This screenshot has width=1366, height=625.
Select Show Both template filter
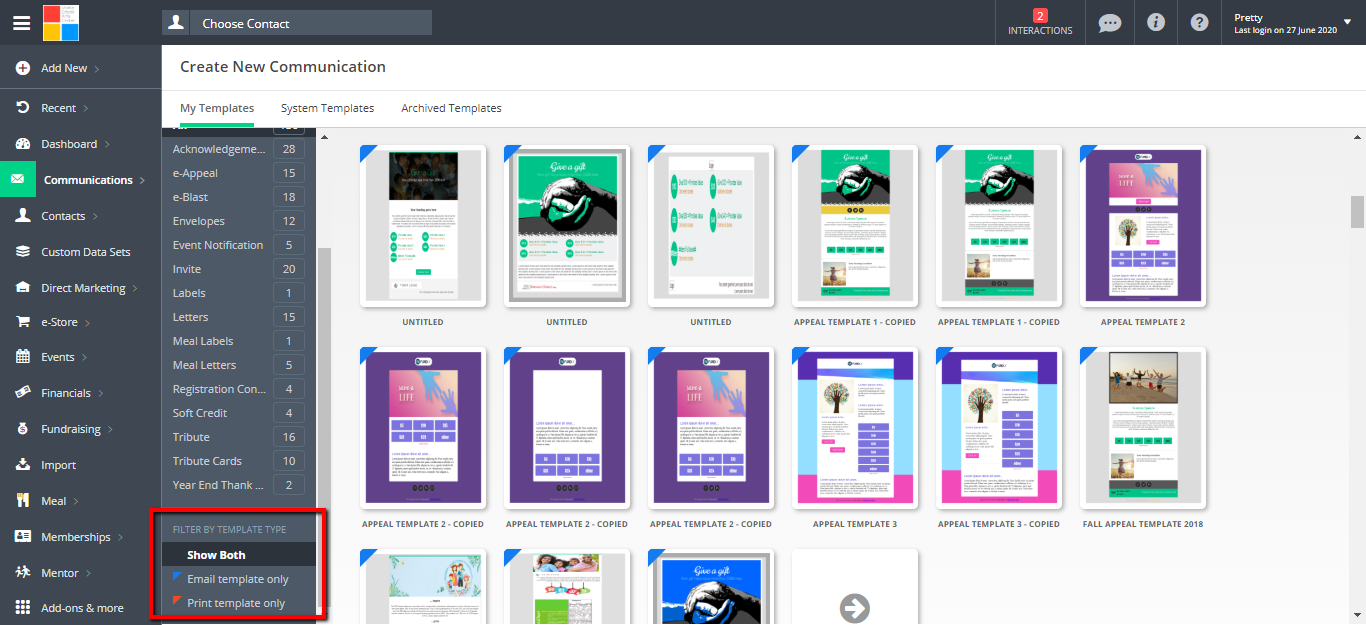238,555
